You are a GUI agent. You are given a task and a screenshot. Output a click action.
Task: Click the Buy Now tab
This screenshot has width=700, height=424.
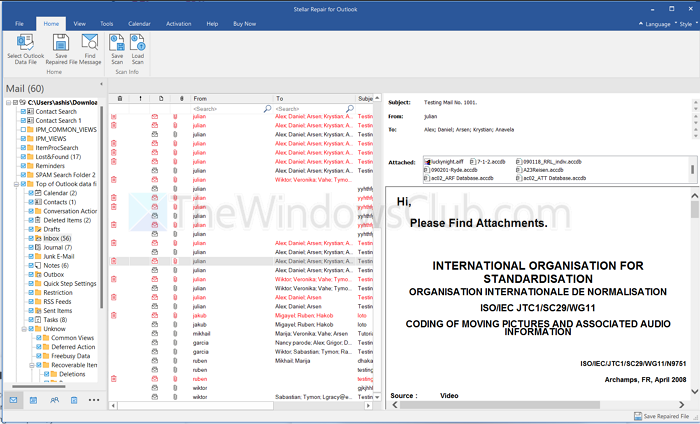pos(245,24)
